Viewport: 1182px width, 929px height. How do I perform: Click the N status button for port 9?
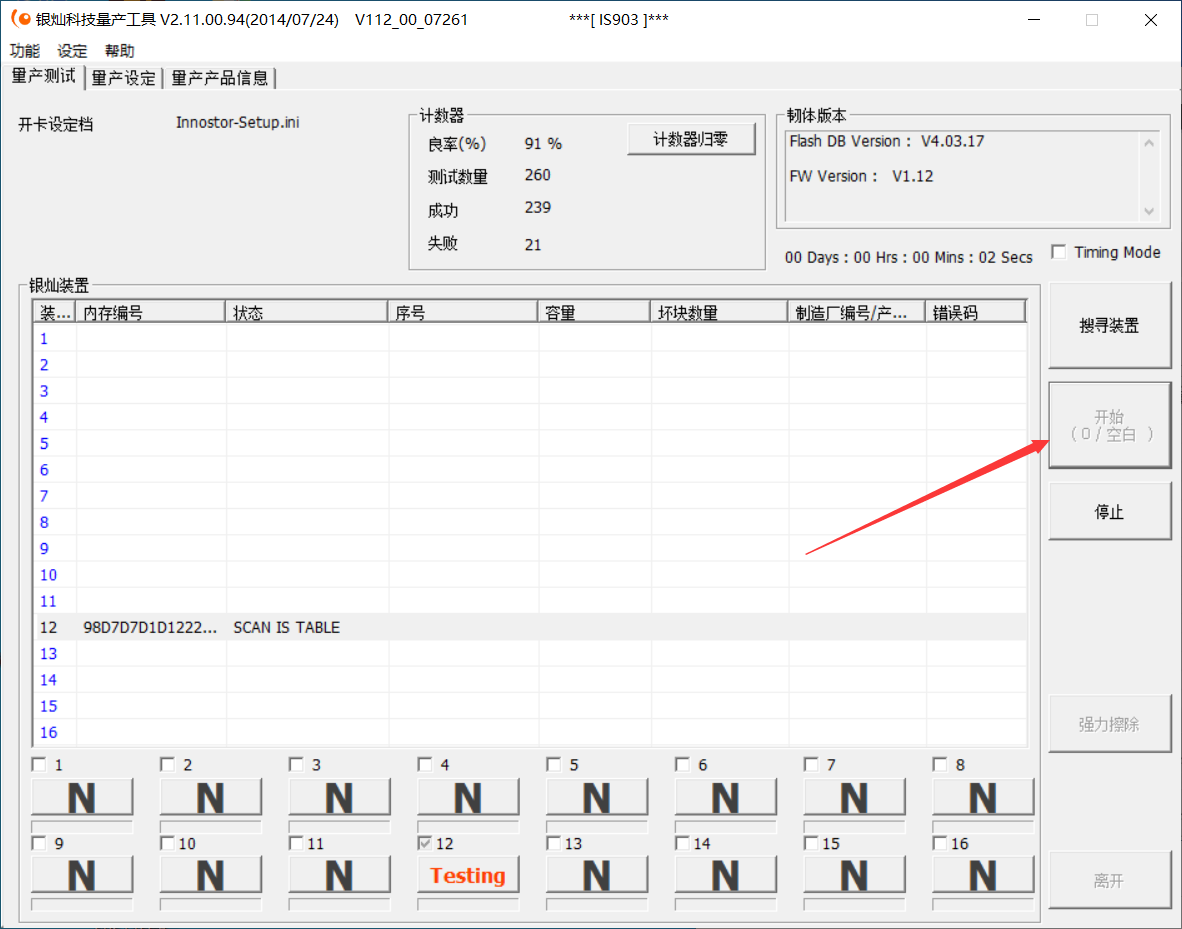[x=82, y=875]
